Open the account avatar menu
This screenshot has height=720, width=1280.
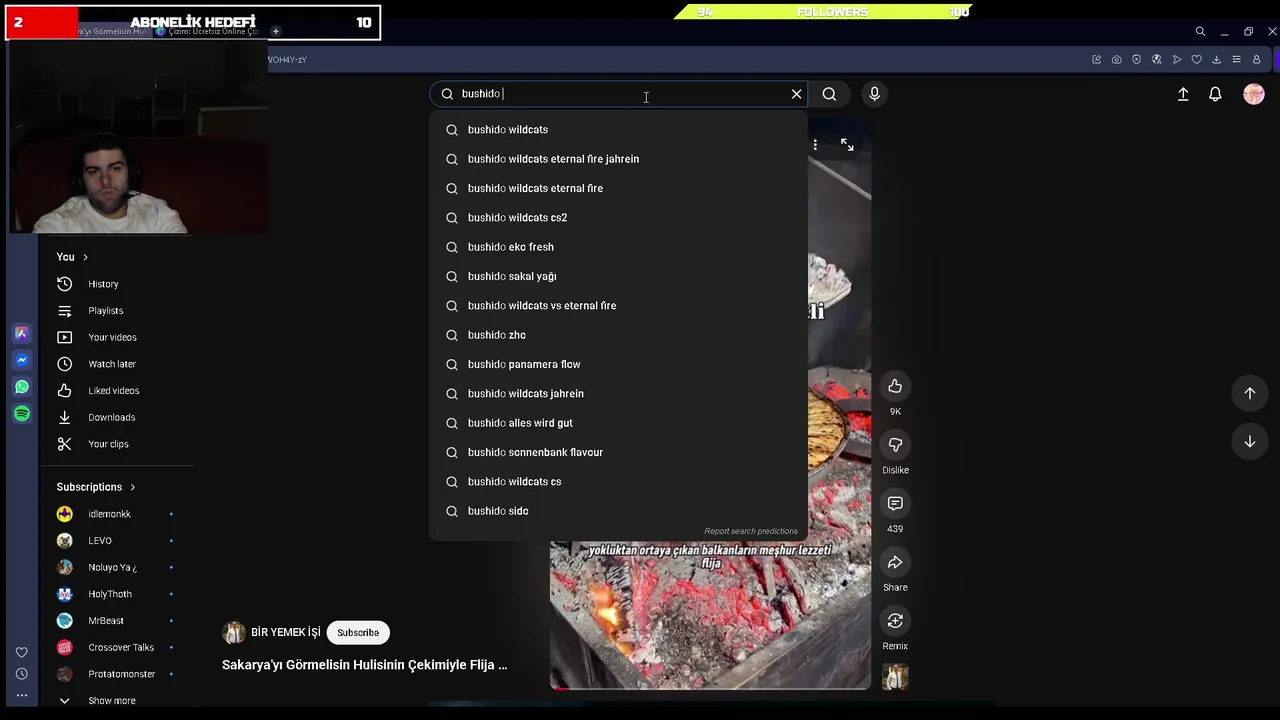(1254, 94)
